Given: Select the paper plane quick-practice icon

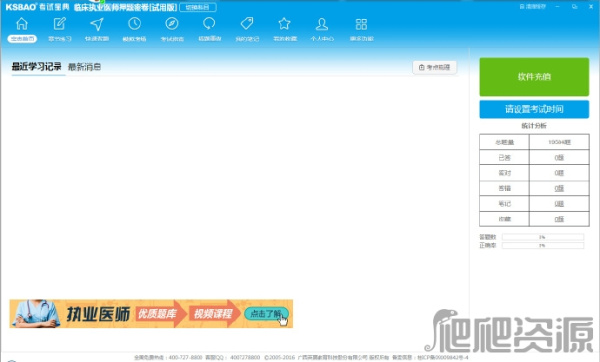Looking at the screenshot, I should [x=97, y=24].
